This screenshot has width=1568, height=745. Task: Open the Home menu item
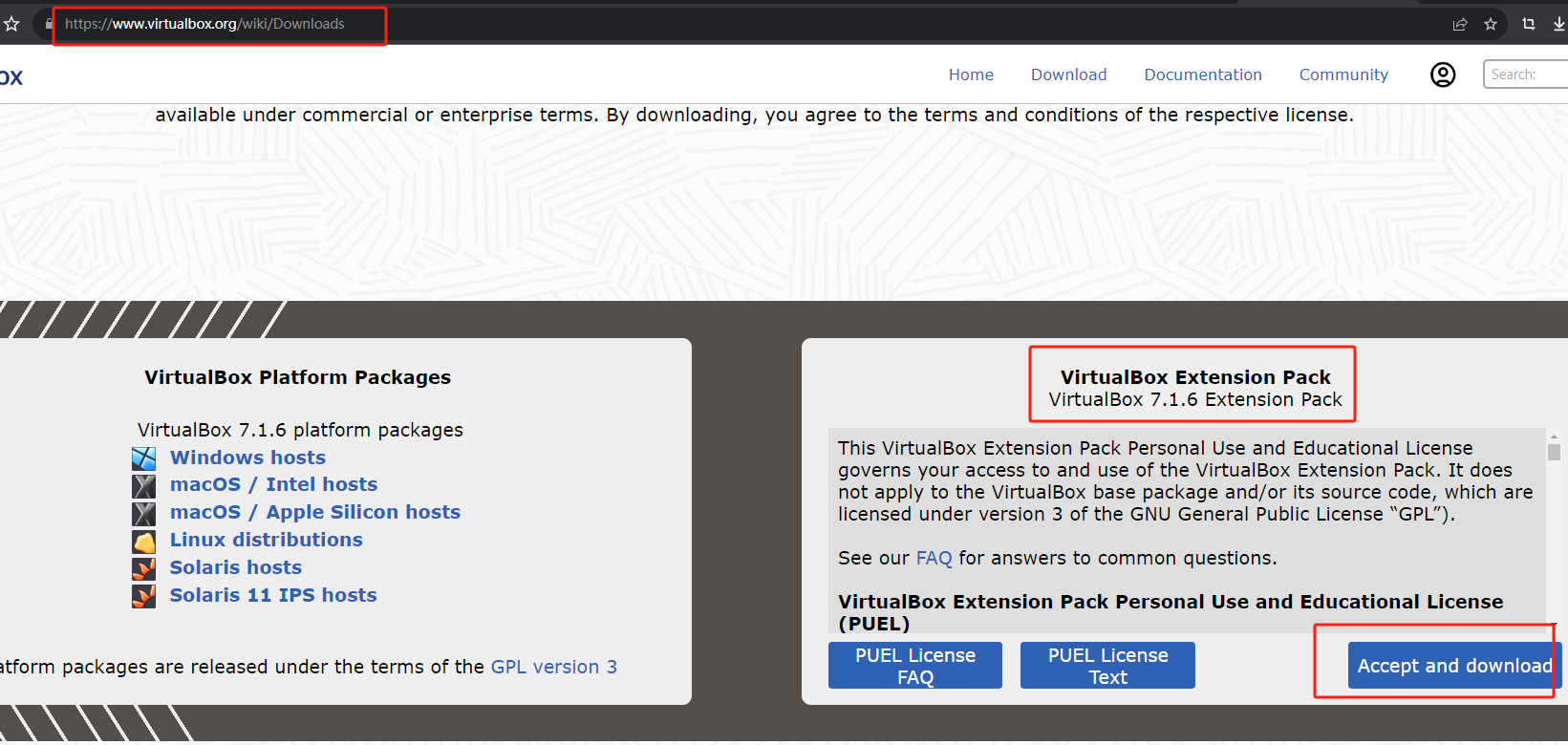(x=971, y=74)
